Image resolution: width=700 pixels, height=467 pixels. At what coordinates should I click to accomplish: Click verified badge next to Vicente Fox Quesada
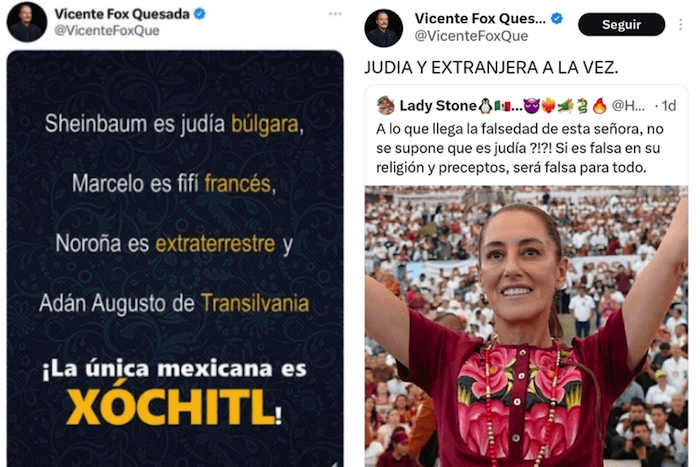(200, 14)
